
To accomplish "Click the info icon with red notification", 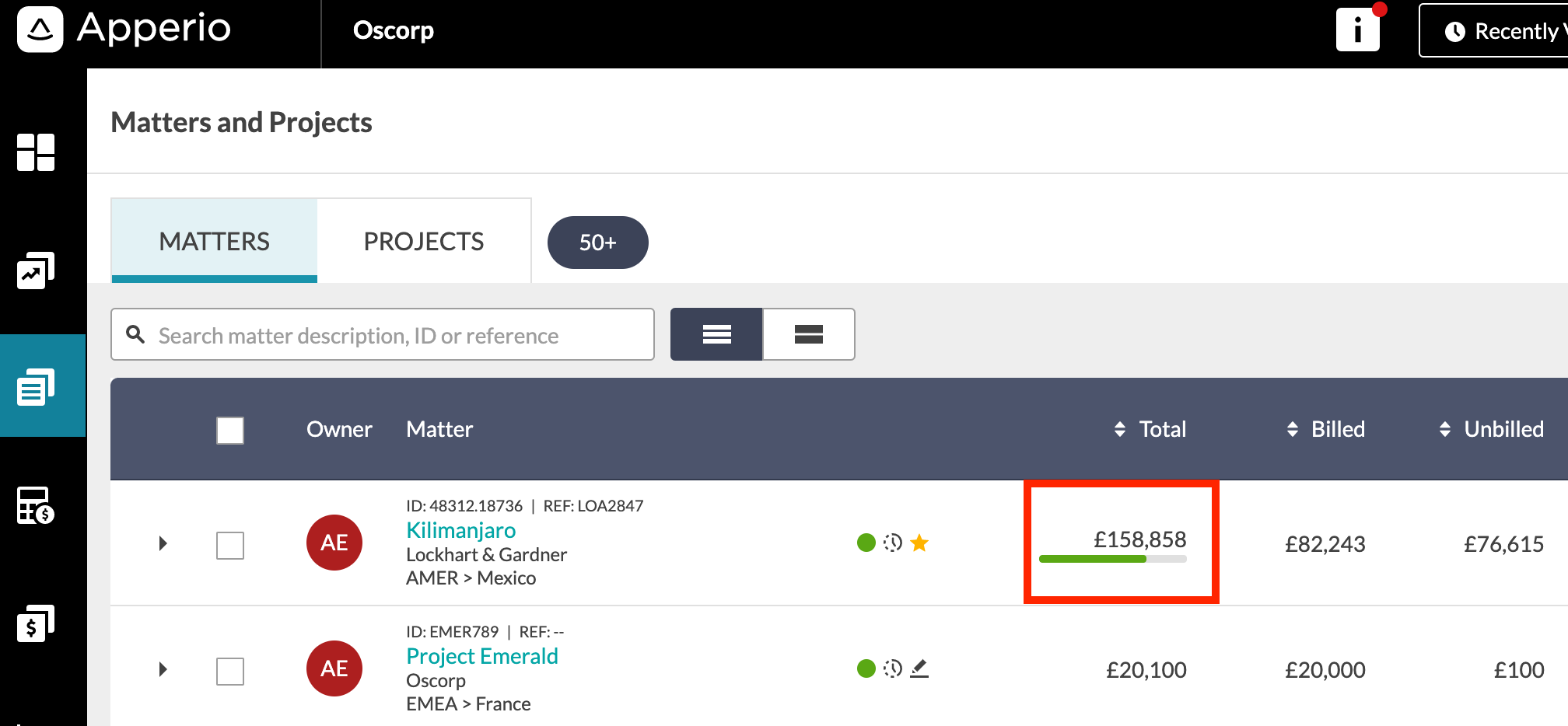I will [x=1358, y=30].
